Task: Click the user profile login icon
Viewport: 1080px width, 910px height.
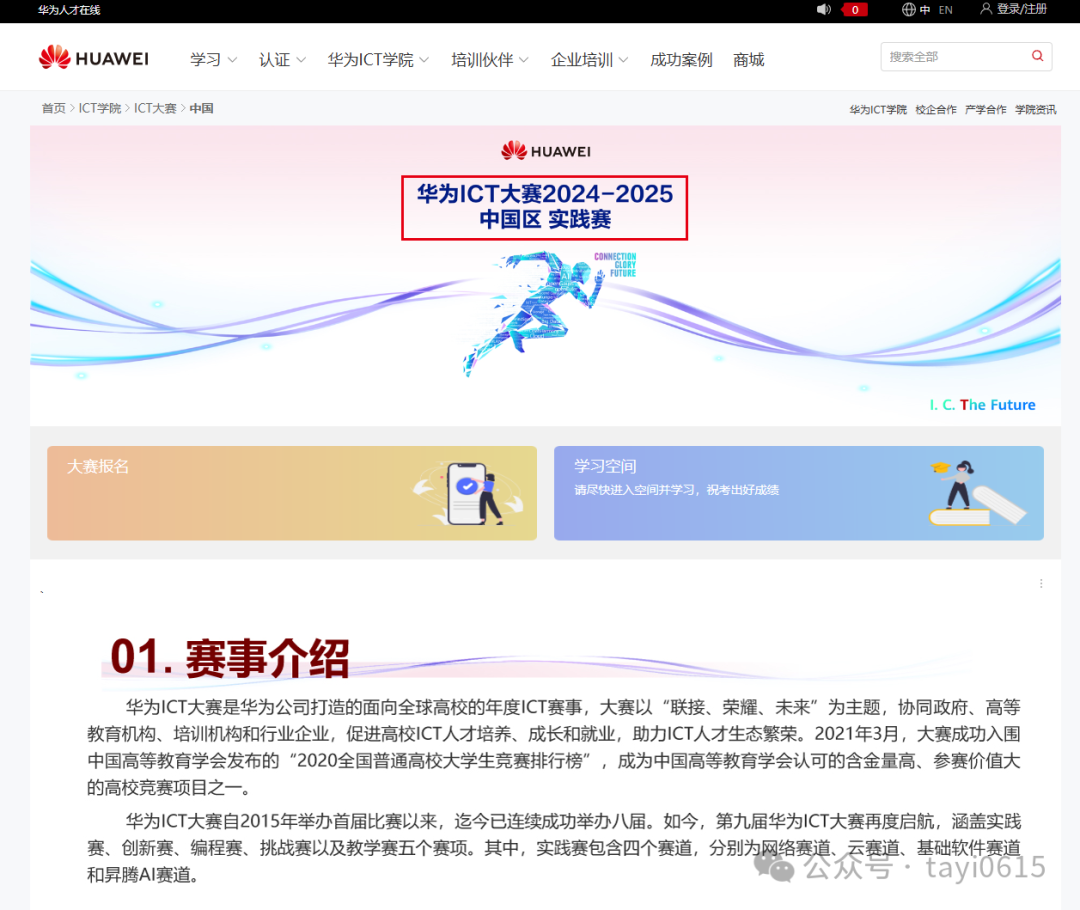Action: pyautogui.click(x=986, y=9)
